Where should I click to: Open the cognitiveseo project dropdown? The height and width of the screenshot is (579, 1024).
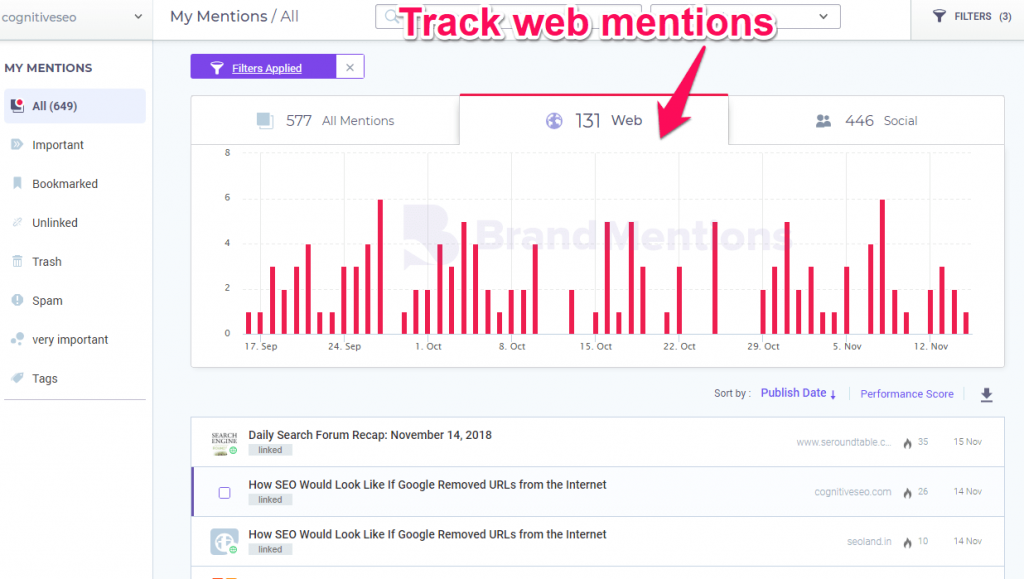(72, 17)
